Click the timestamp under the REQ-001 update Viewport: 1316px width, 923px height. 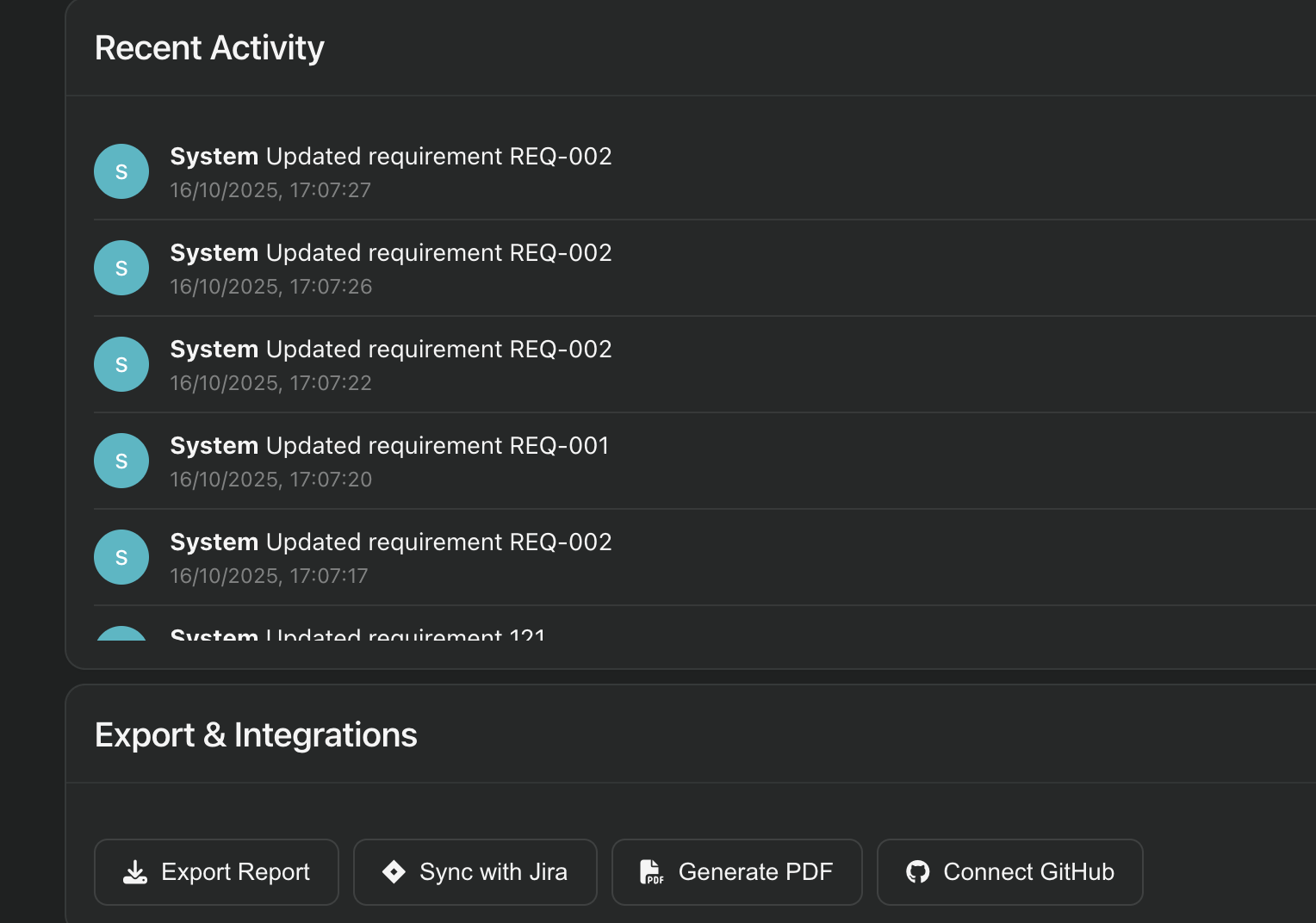click(x=271, y=480)
